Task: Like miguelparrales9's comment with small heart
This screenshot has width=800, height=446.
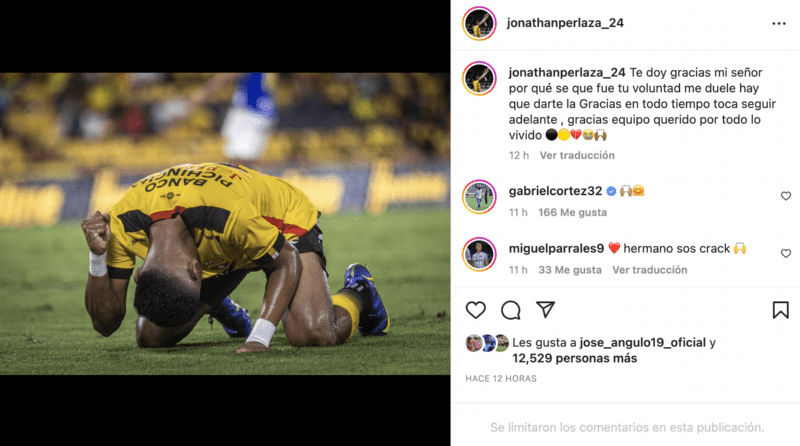Action: [786, 254]
